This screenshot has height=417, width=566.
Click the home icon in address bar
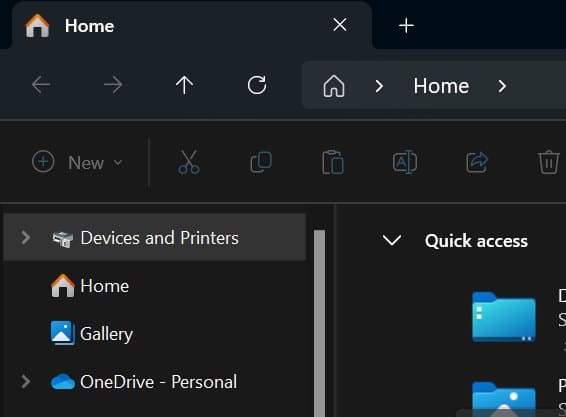pyautogui.click(x=334, y=86)
